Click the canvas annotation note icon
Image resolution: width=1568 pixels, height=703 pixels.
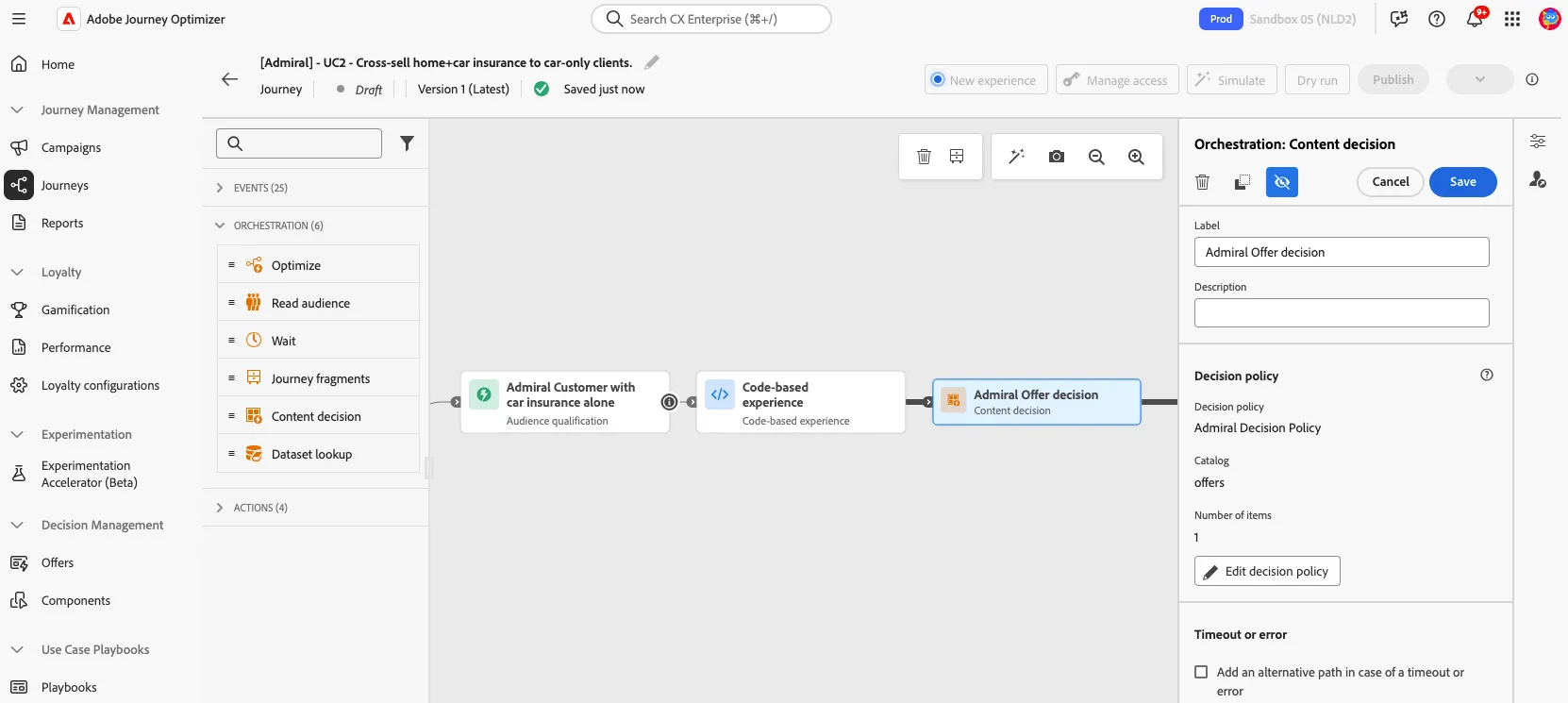pos(957,157)
